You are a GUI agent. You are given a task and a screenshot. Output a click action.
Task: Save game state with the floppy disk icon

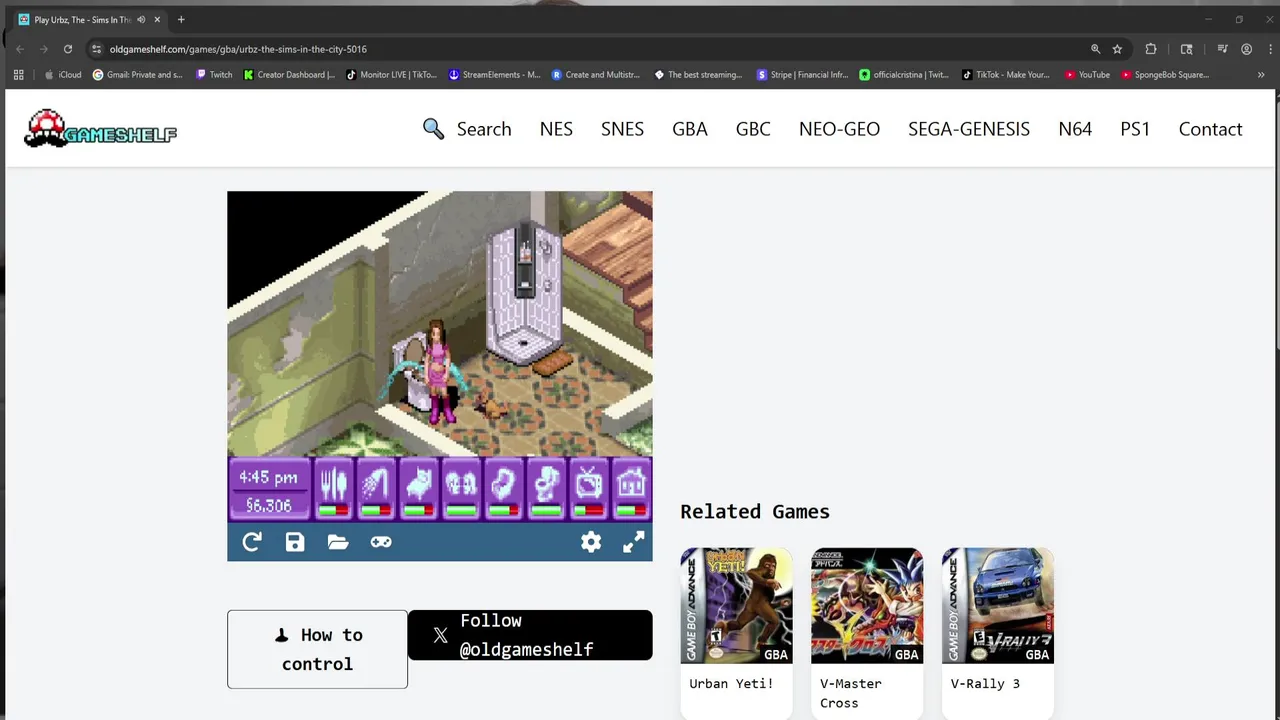(x=295, y=542)
